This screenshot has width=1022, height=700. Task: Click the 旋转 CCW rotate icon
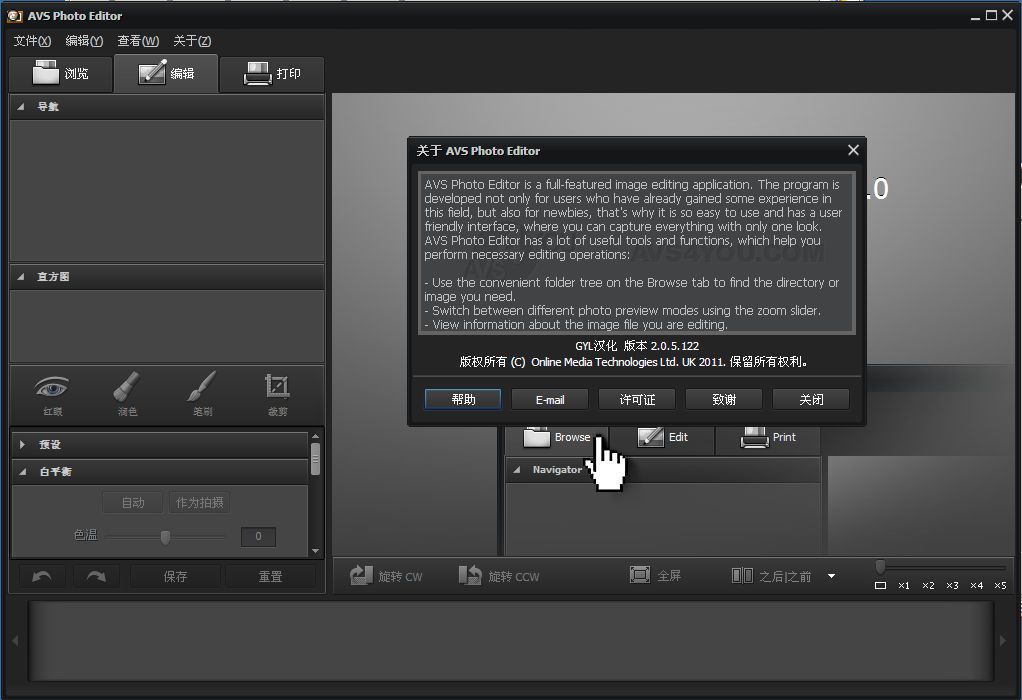[468, 575]
